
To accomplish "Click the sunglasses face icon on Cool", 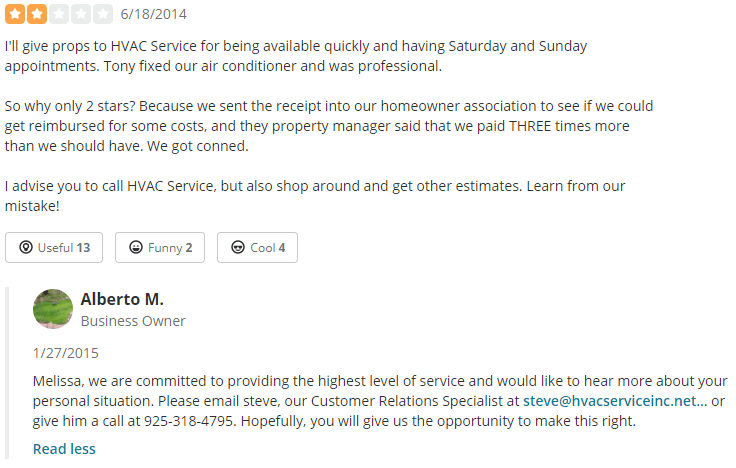I will click(238, 248).
